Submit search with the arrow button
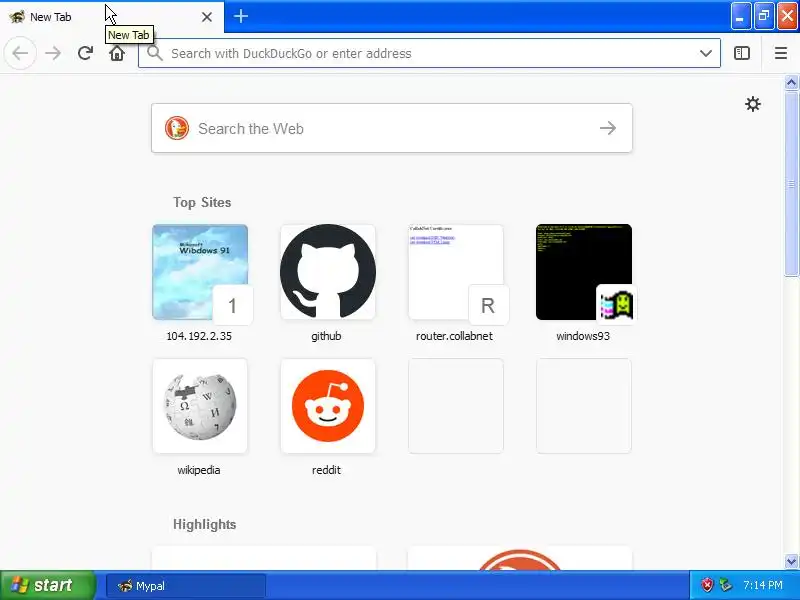800x600 pixels. (608, 128)
